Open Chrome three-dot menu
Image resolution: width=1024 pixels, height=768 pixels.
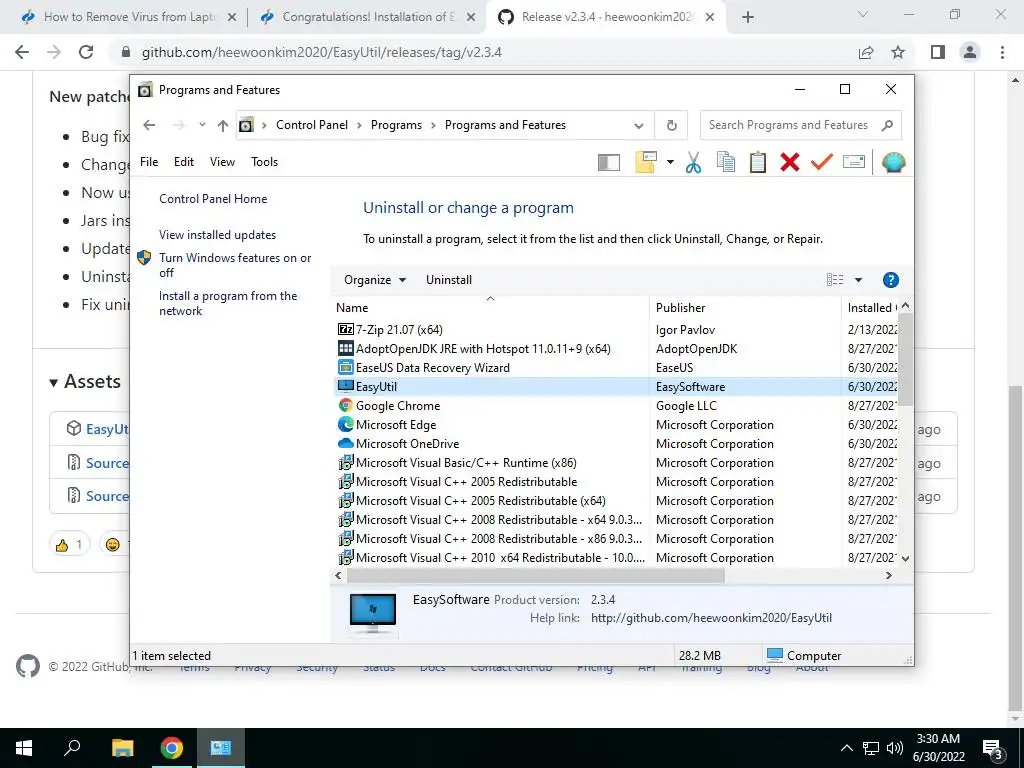point(1002,52)
